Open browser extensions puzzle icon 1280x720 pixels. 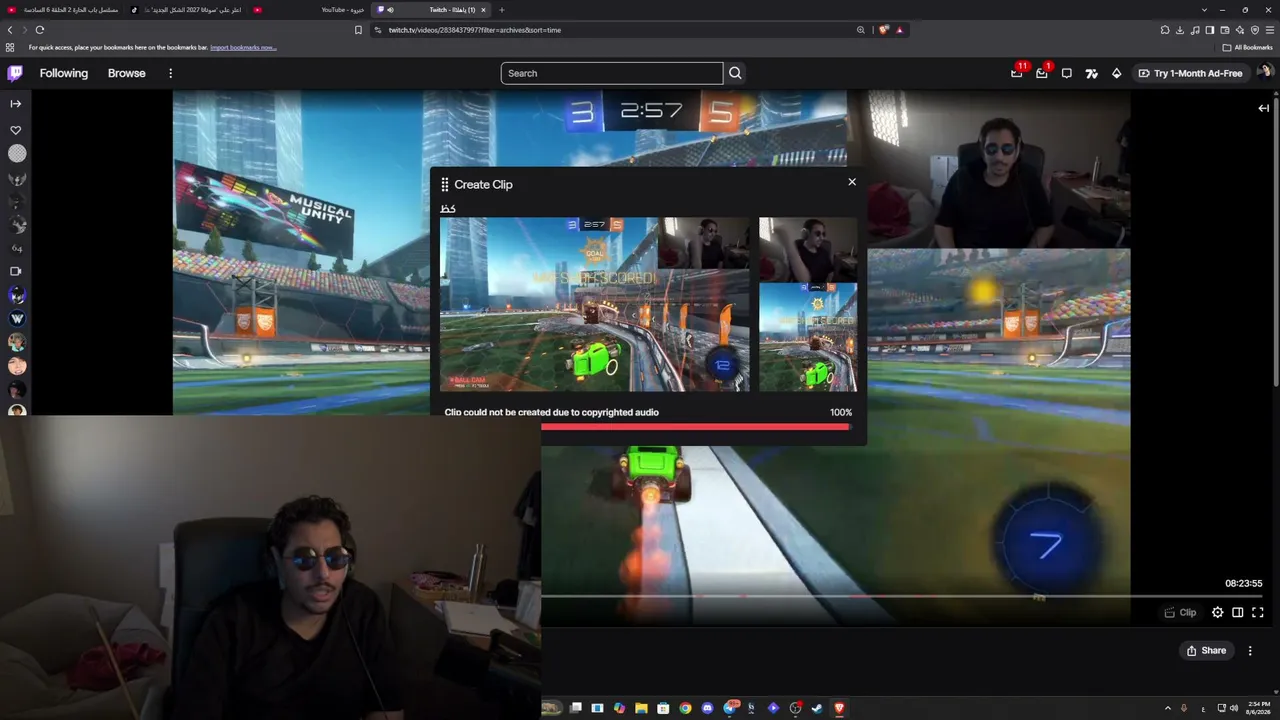click(x=1165, y=30)
